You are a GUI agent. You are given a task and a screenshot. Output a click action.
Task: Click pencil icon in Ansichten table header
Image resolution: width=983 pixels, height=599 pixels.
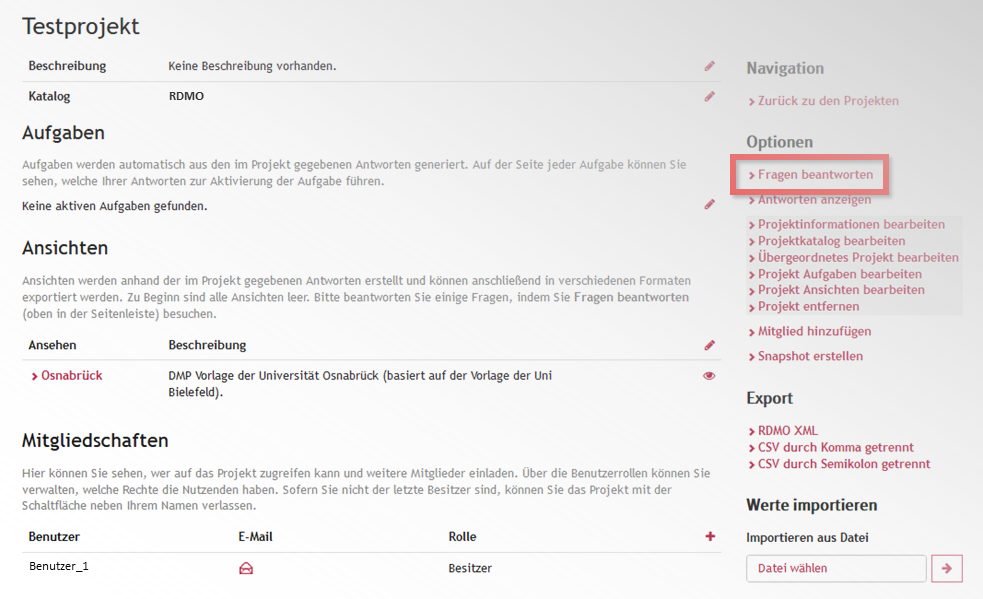709,345
